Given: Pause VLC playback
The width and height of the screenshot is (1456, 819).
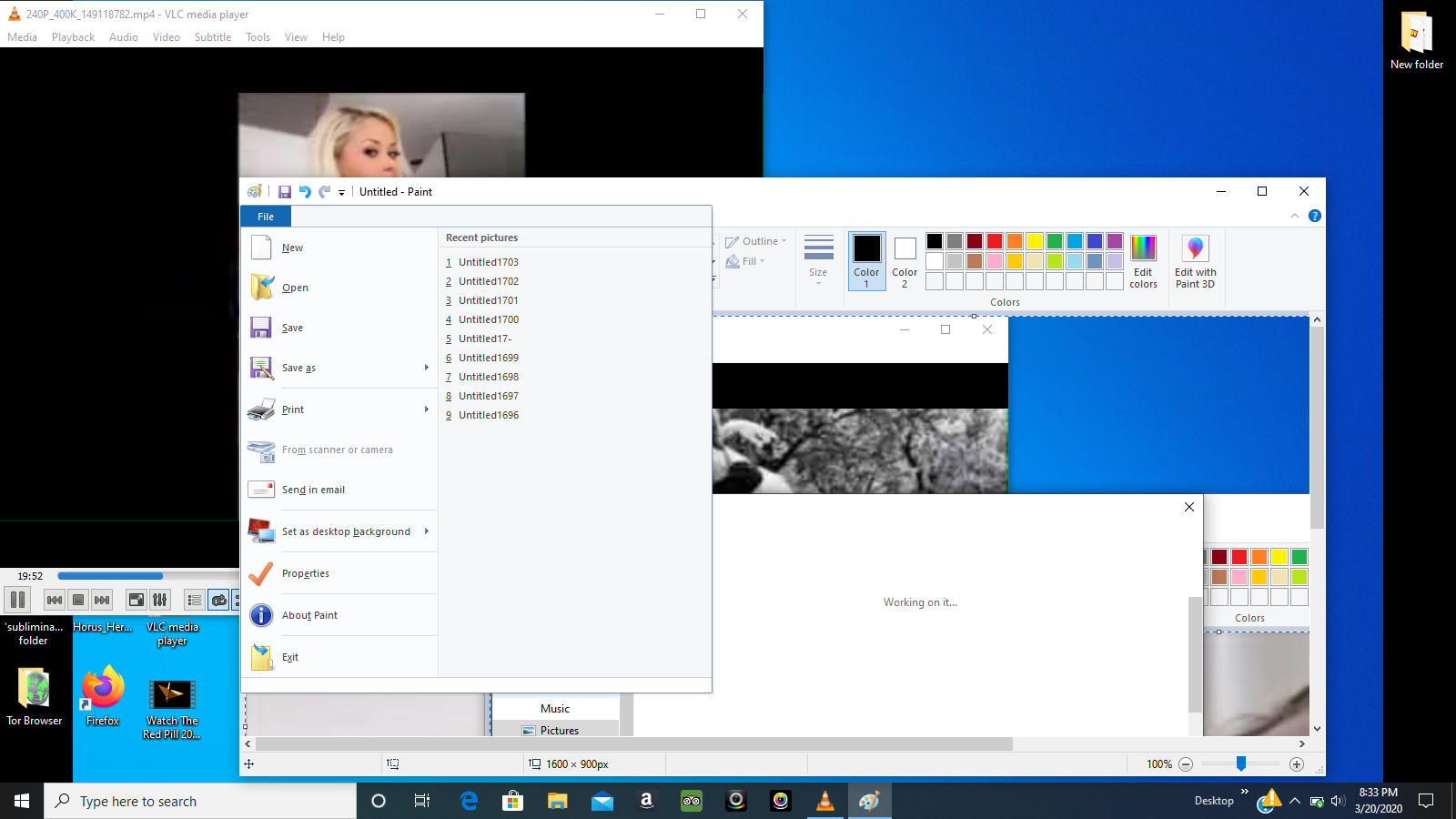Looking at the screenshot, I should point(17,600).
